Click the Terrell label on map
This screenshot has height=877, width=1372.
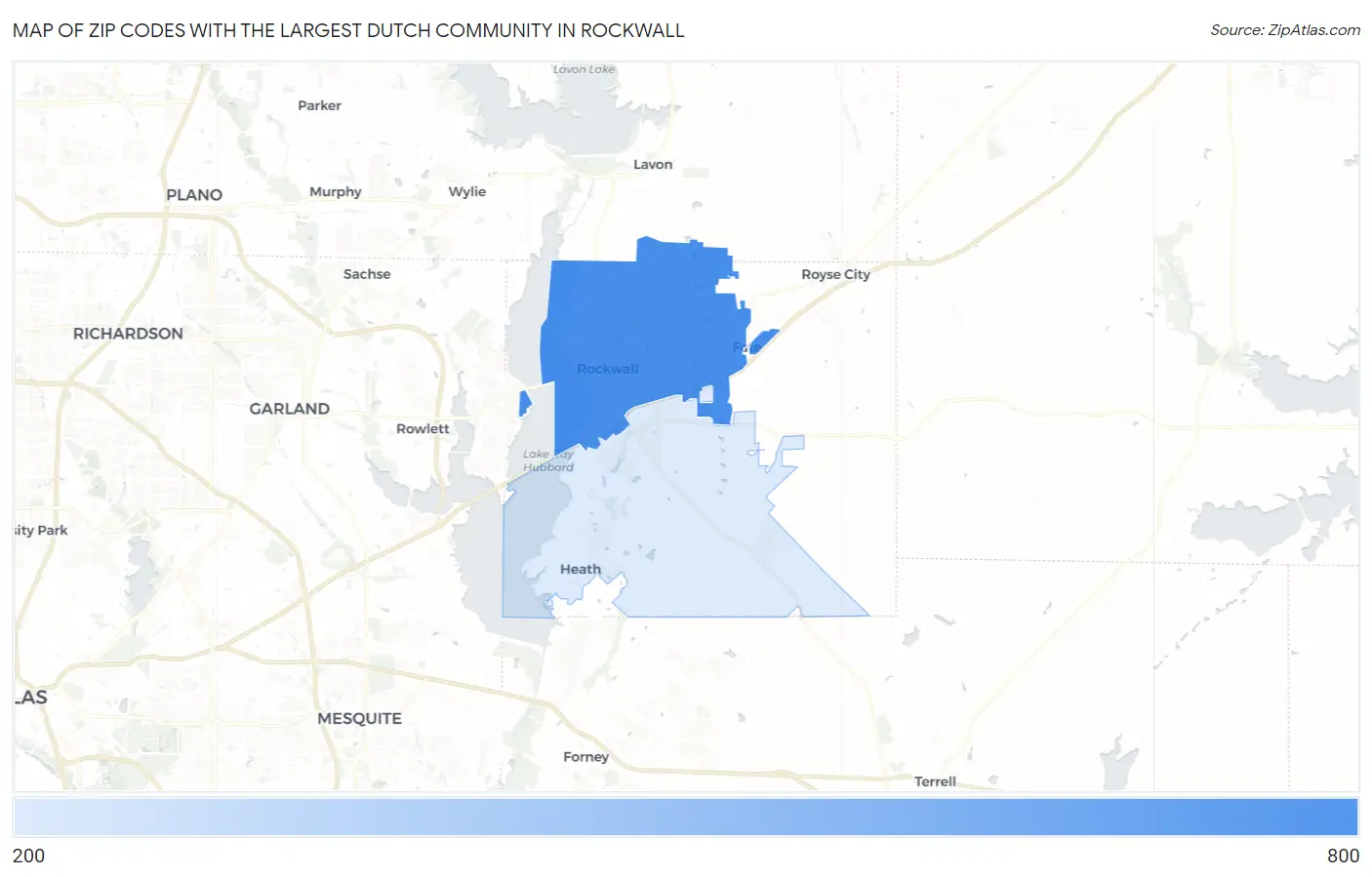935,781
